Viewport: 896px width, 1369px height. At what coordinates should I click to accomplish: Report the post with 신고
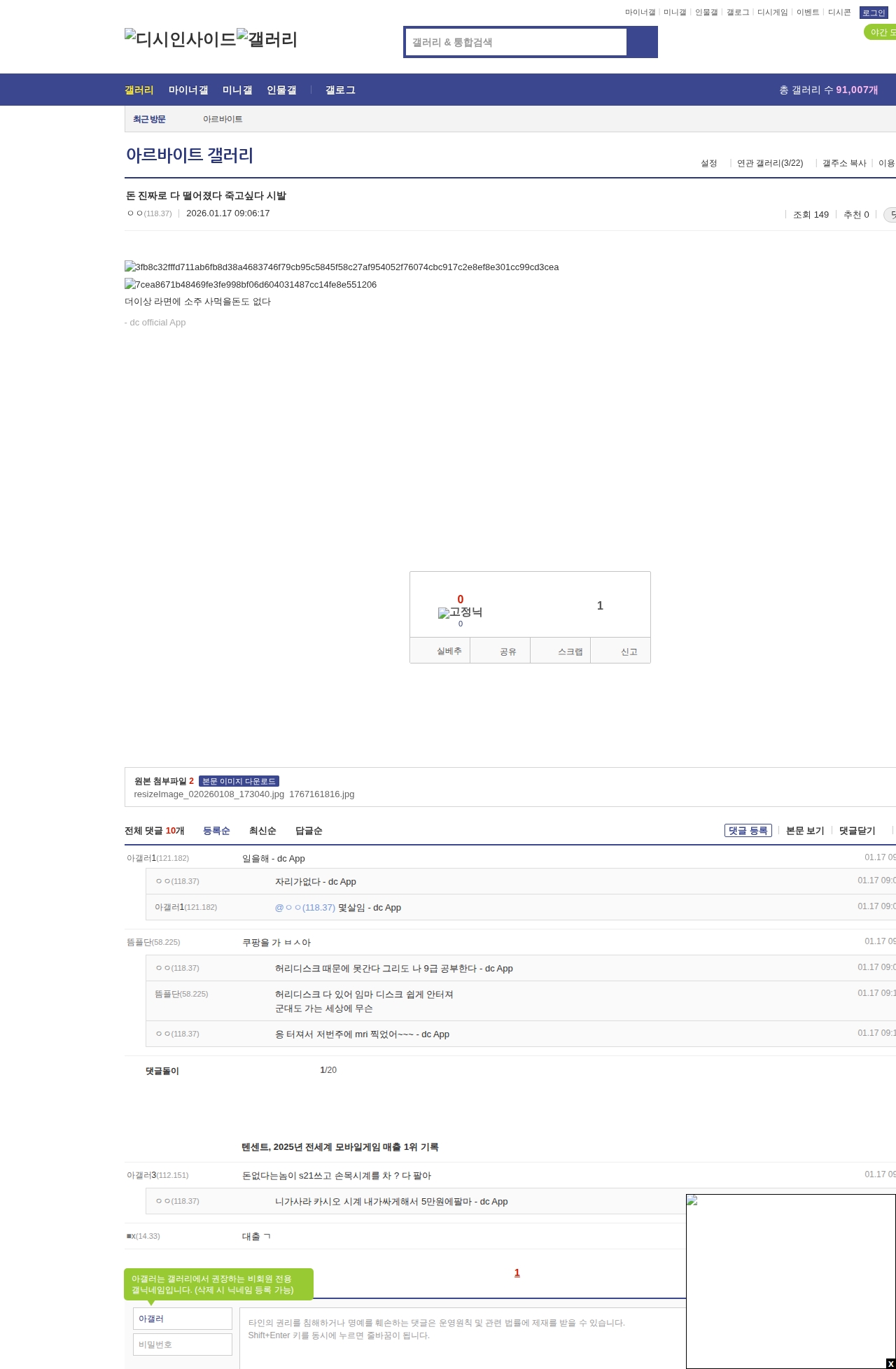point(621,650)
